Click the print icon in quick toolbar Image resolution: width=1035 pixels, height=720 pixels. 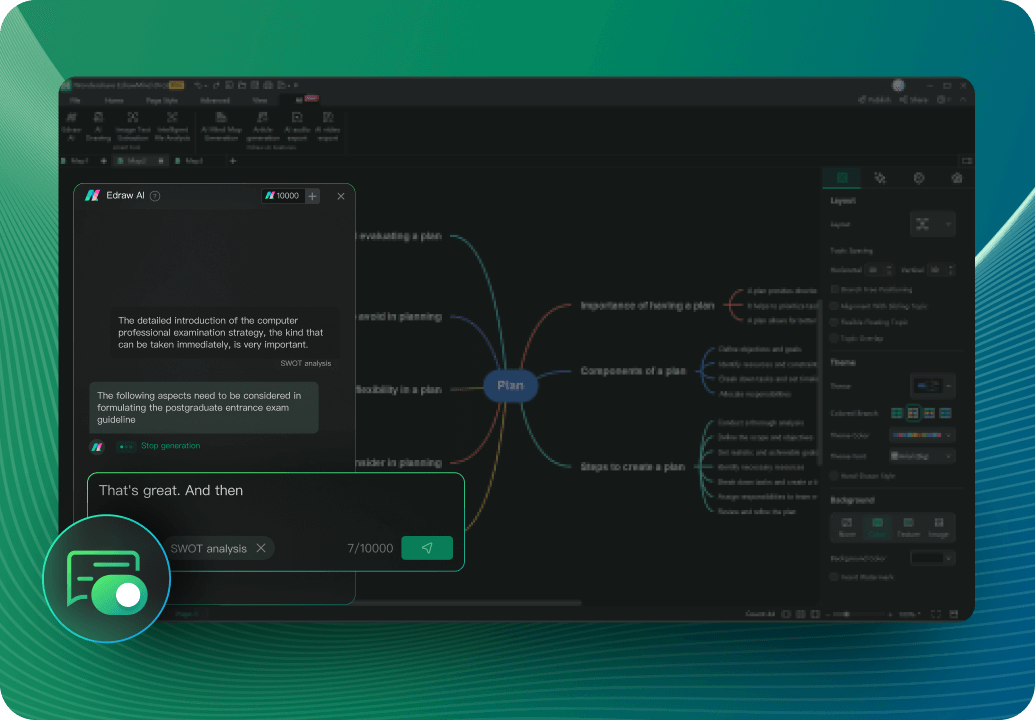267,85
